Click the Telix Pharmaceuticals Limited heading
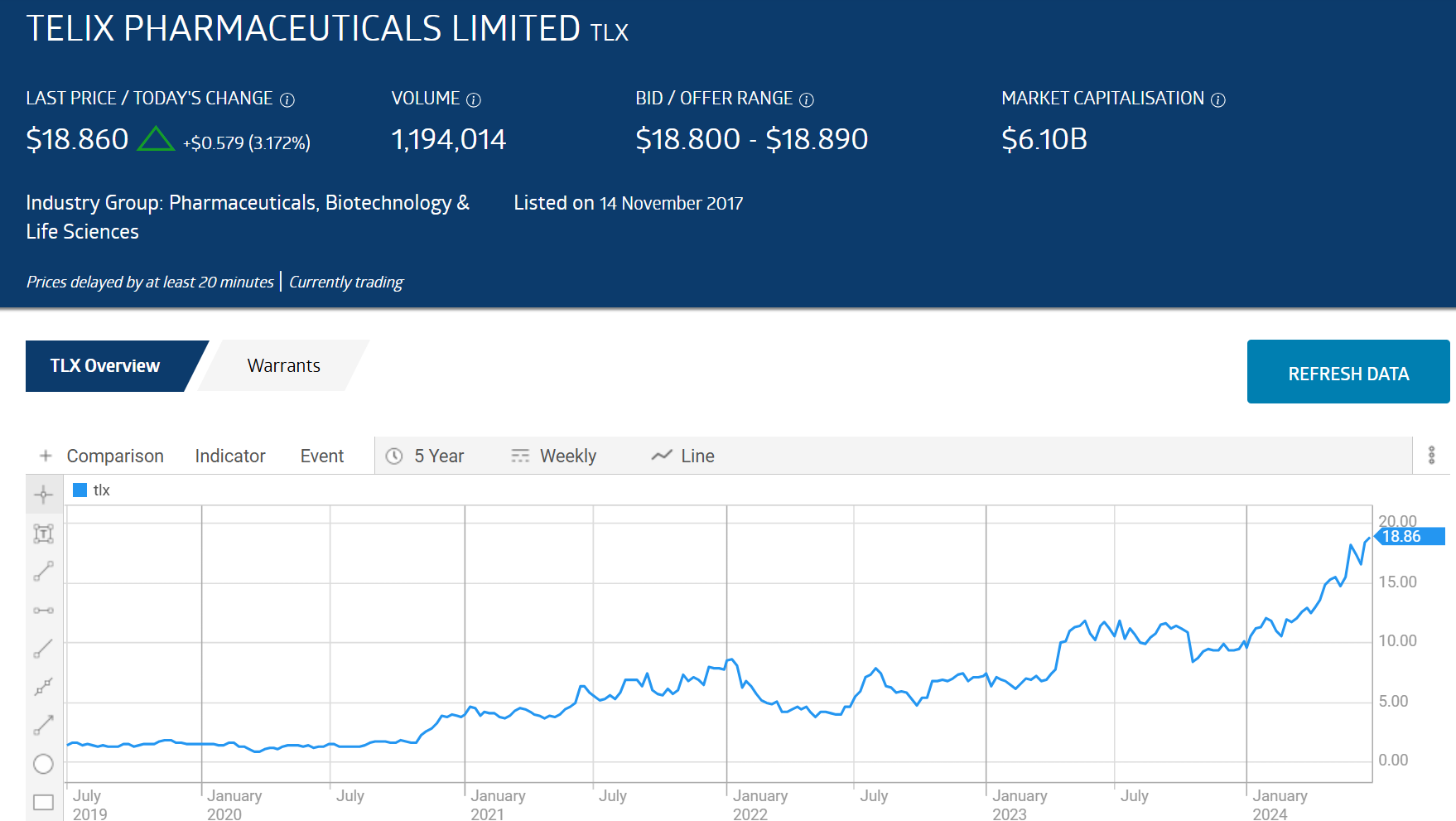The width and height of the screenshot is (1456, 821). 303,29
